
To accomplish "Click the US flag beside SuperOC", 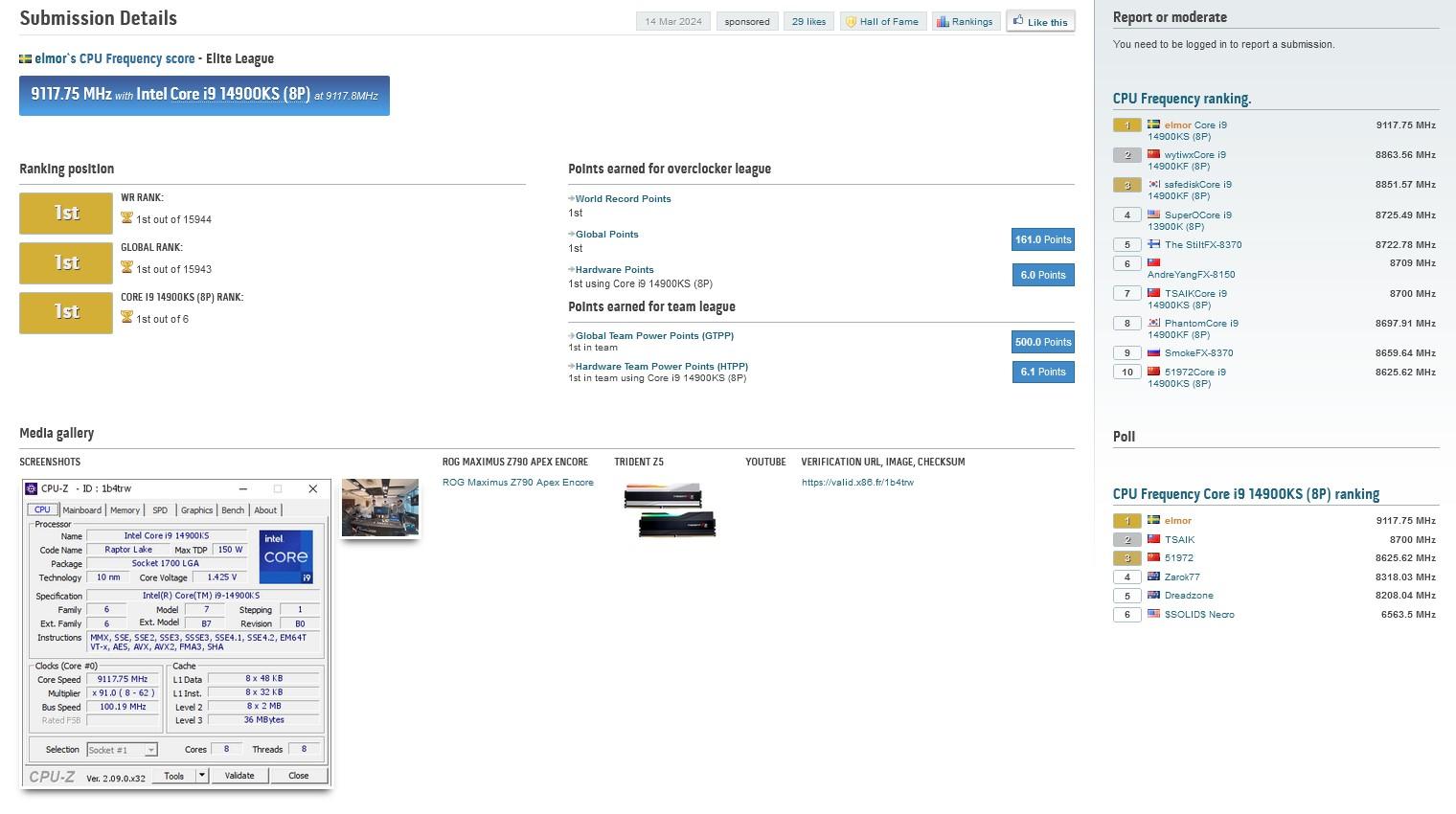I will pyautogui.click(x=1153, y=215).
